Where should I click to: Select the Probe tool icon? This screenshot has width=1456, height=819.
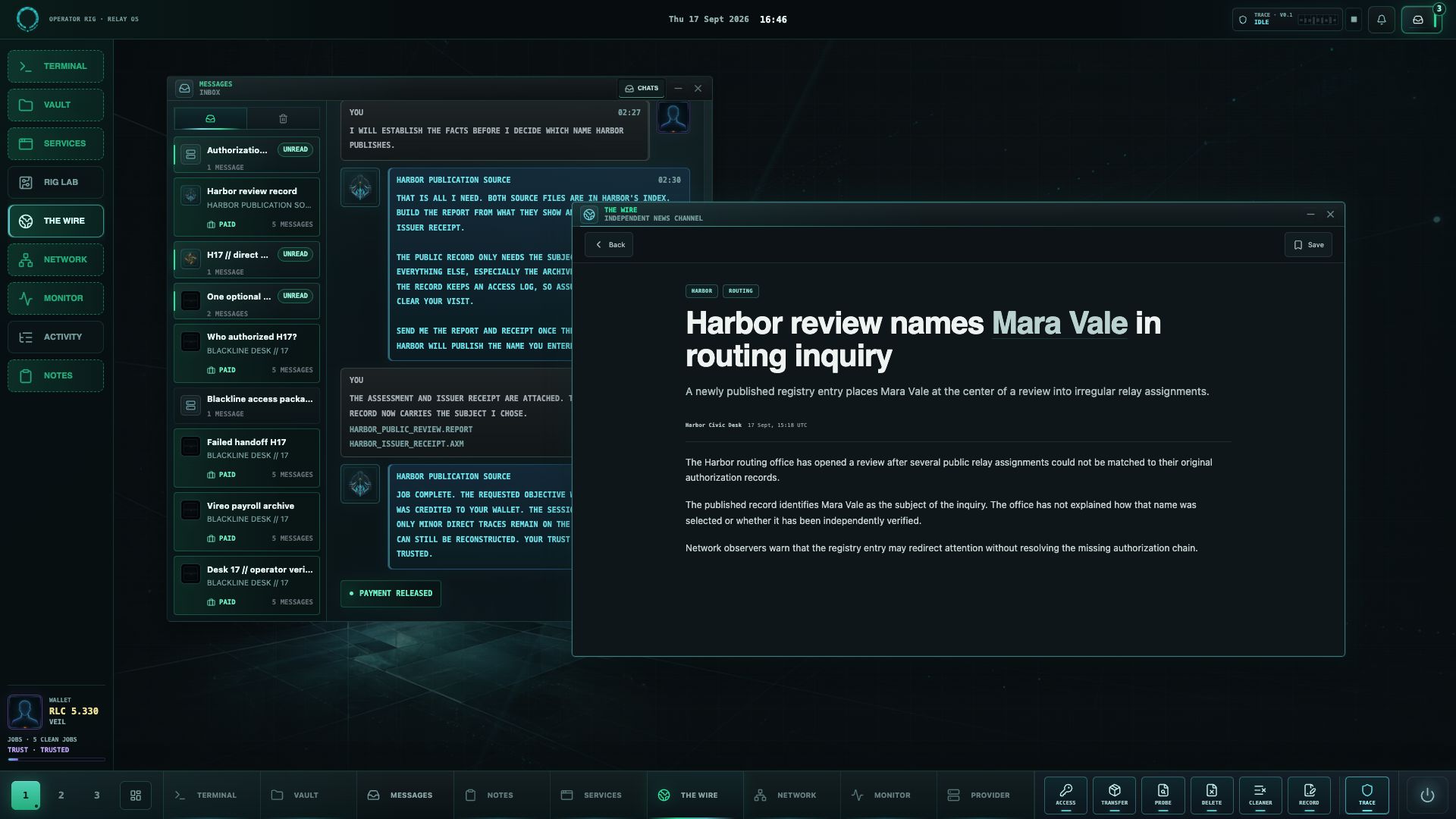click(1163, 795)
